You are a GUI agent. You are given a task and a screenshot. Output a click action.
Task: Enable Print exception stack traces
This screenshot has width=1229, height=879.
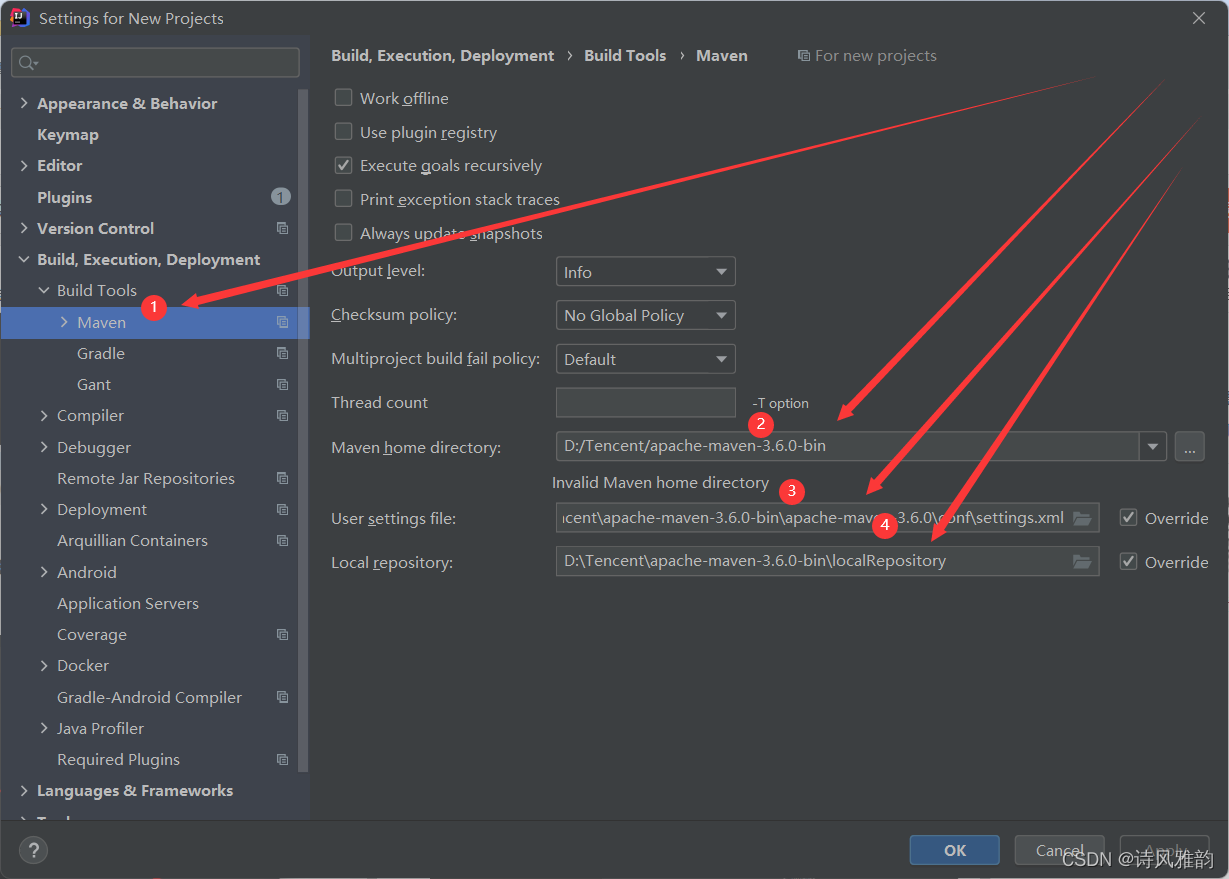(343, 199)
